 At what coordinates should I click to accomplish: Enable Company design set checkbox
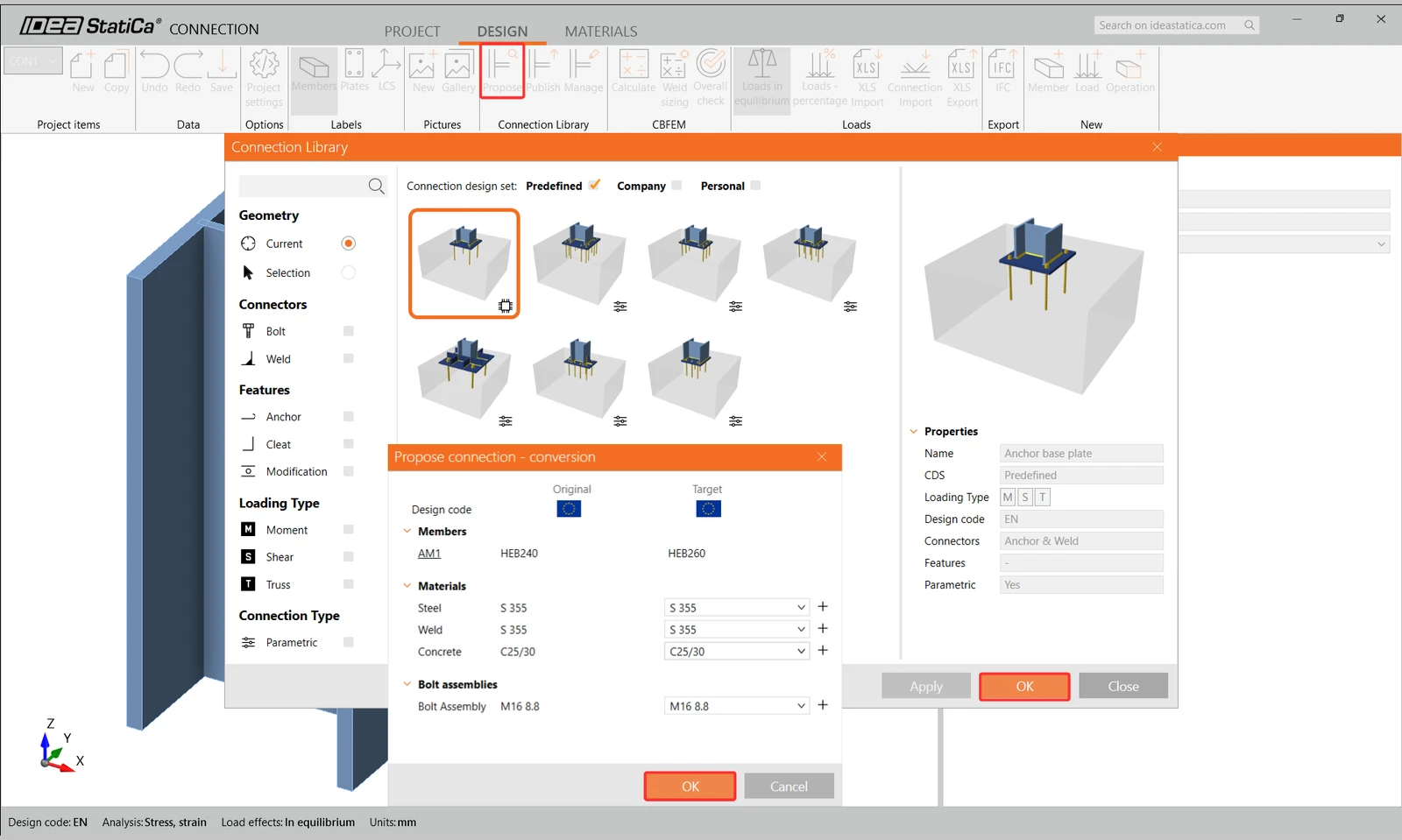point(676,186)
